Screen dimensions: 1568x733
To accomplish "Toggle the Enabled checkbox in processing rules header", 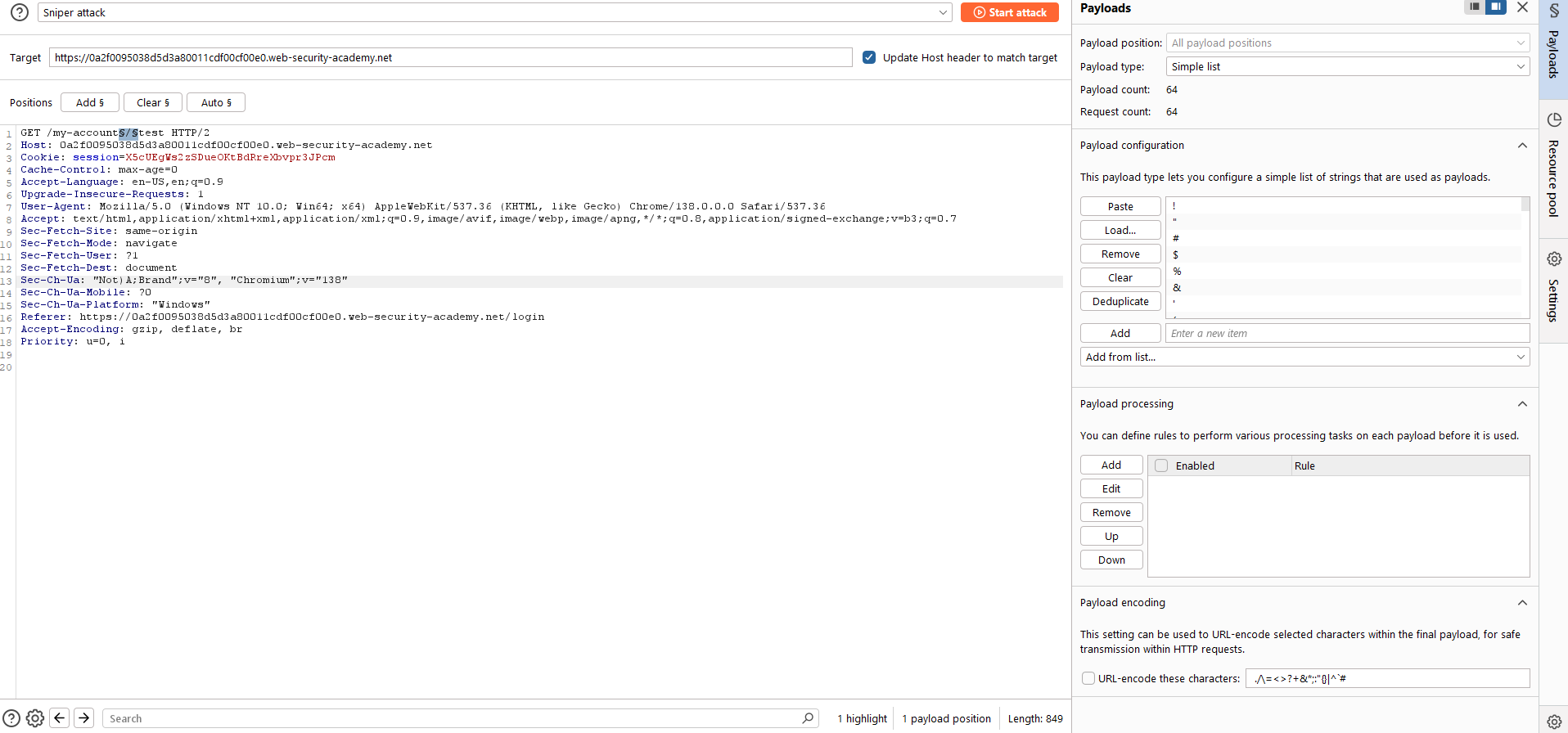I will 1161,465.
